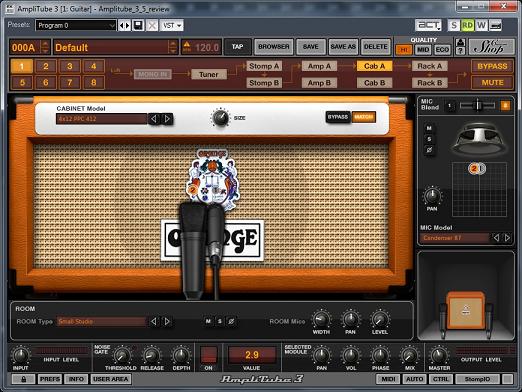This screenshot has width=522, height=392.
Task: Click the Condenser 87 mic model field
Action: (455, 238)
